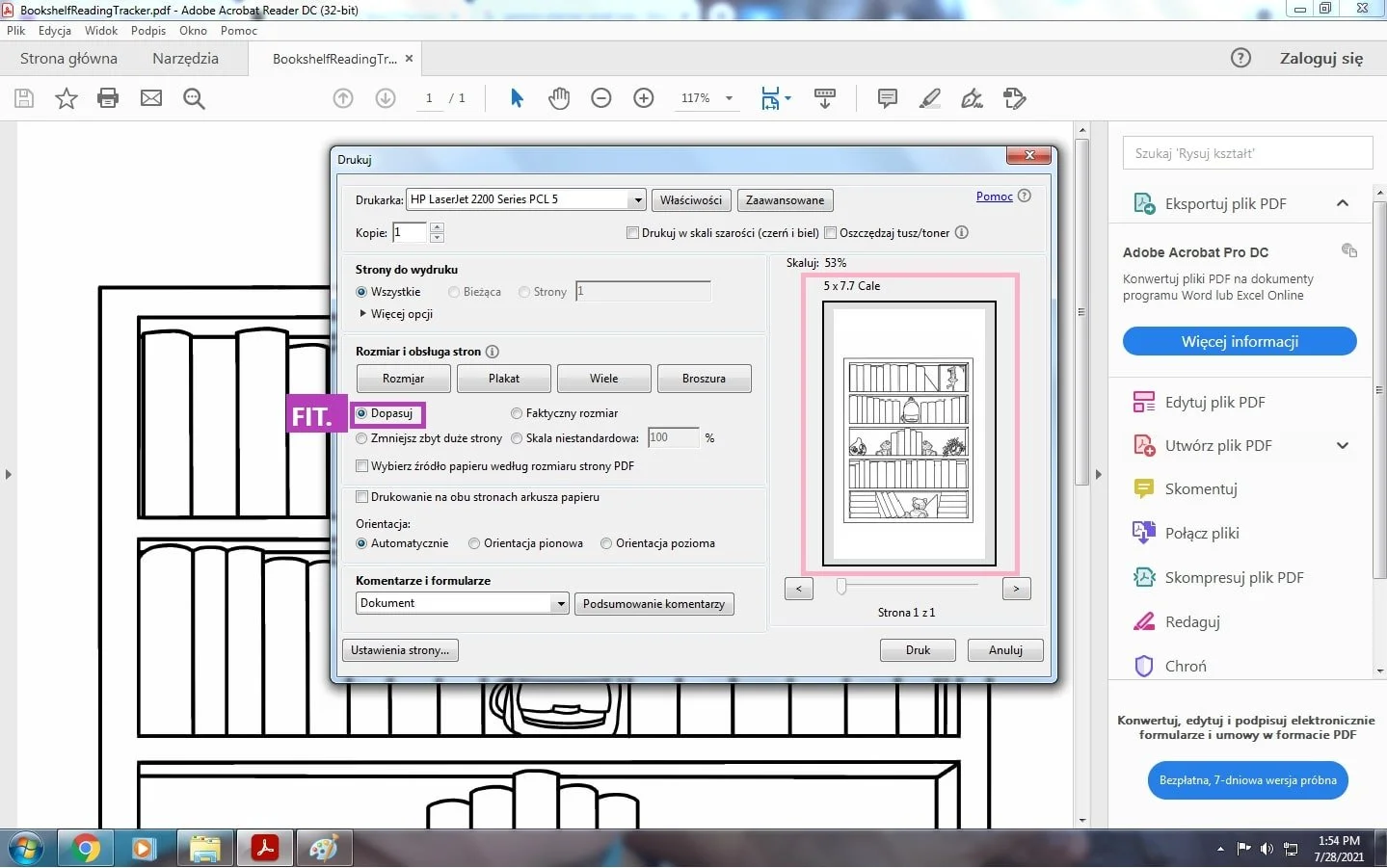Click the volume speaker tray icon
Image resolution: width=1387 pixels, height=868 pixels.
1267,849
